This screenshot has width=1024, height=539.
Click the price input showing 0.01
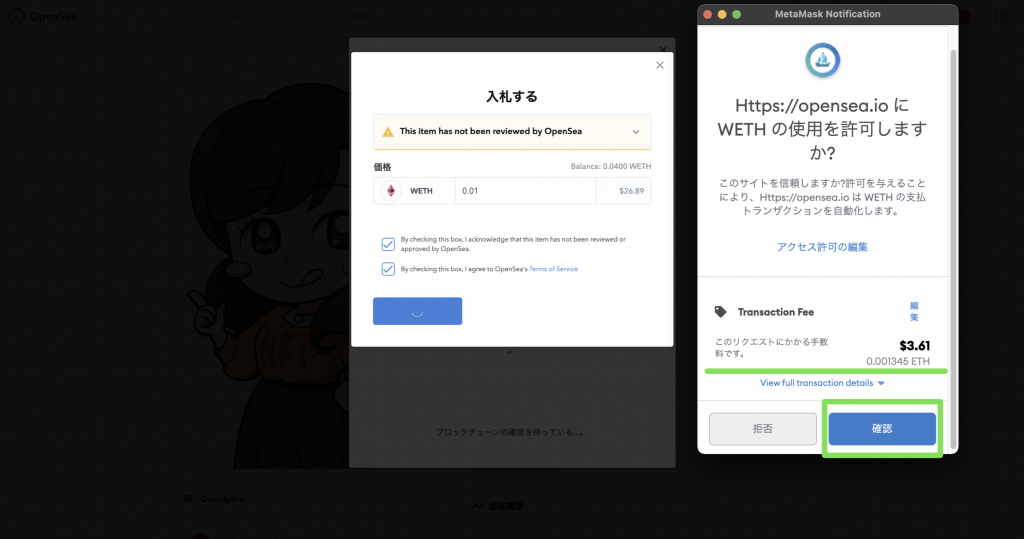pyautogui.click(x=526, y=191)
